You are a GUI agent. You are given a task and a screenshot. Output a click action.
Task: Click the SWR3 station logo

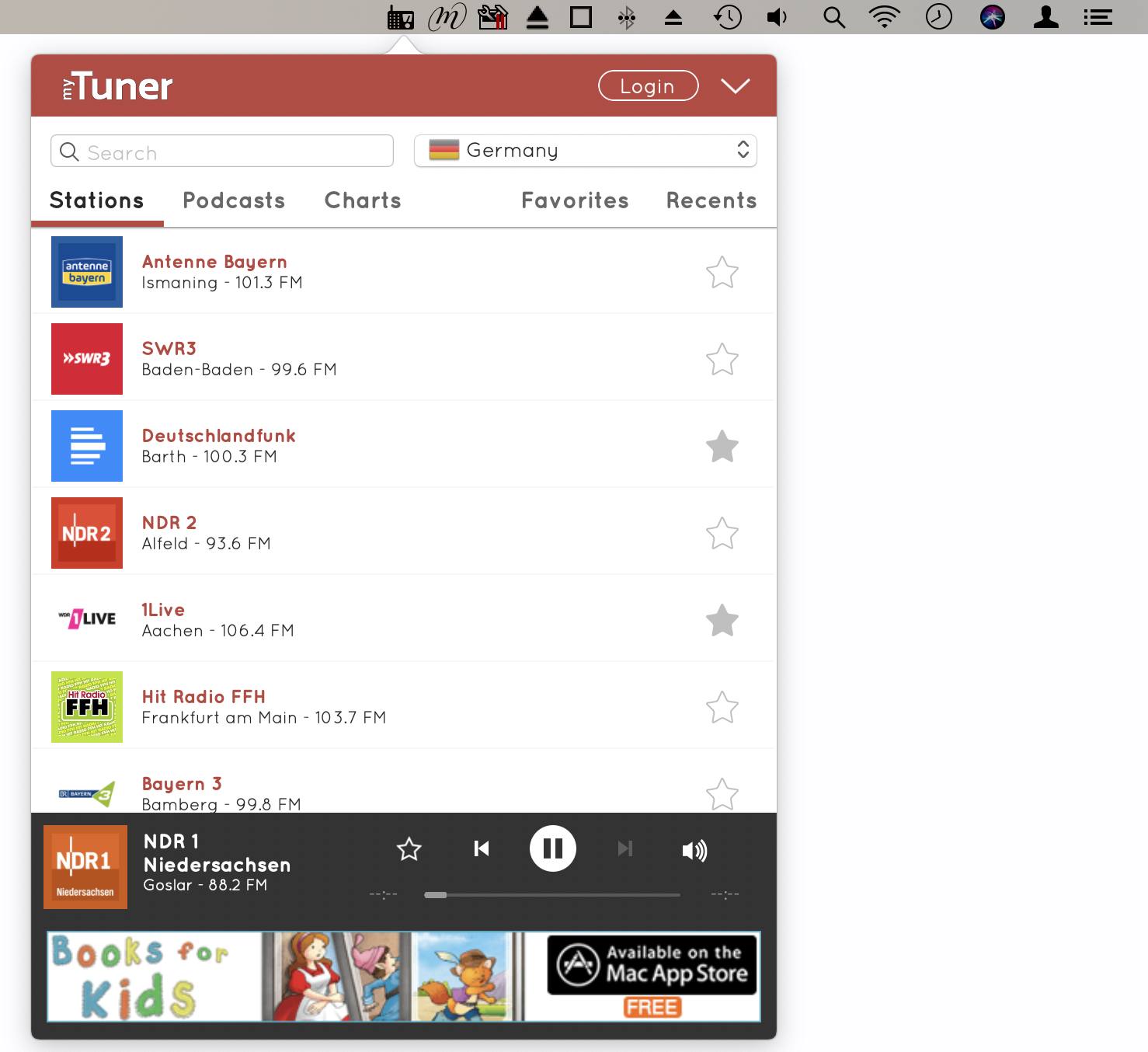coord(87,359)
